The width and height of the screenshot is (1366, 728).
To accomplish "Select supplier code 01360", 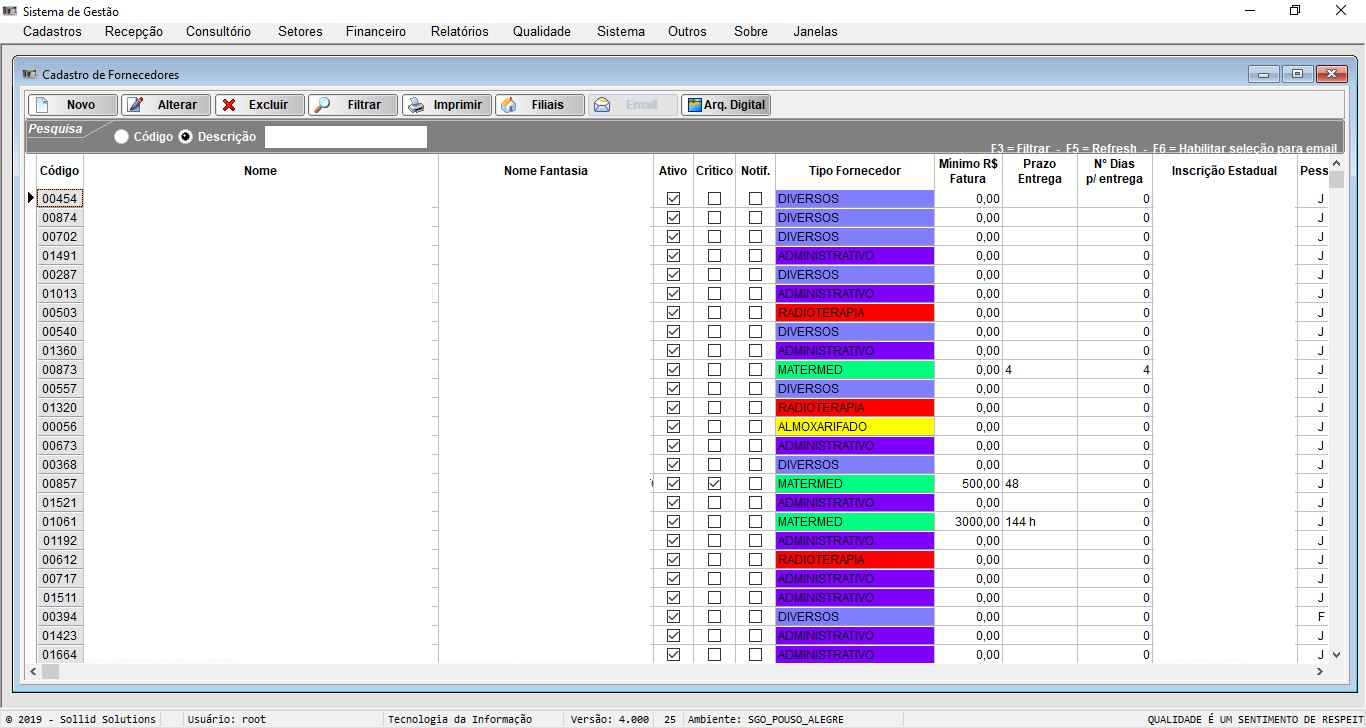I will tap(60, 351).
